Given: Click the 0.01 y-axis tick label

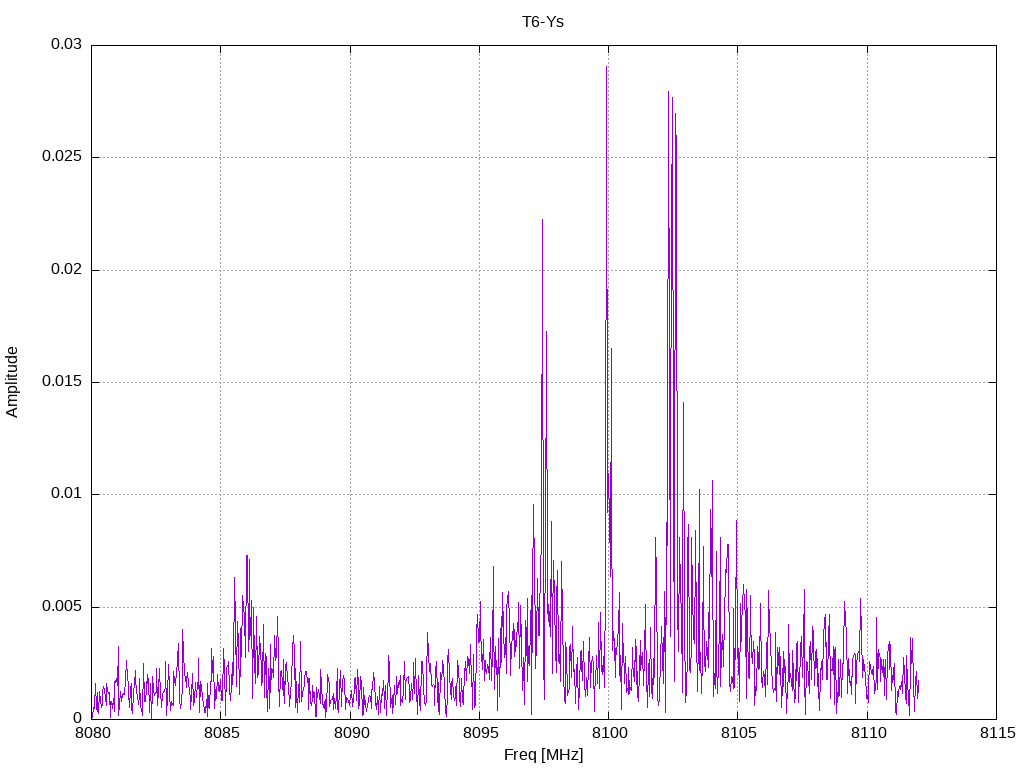Looking at the screenshot, I should [66, 494].
